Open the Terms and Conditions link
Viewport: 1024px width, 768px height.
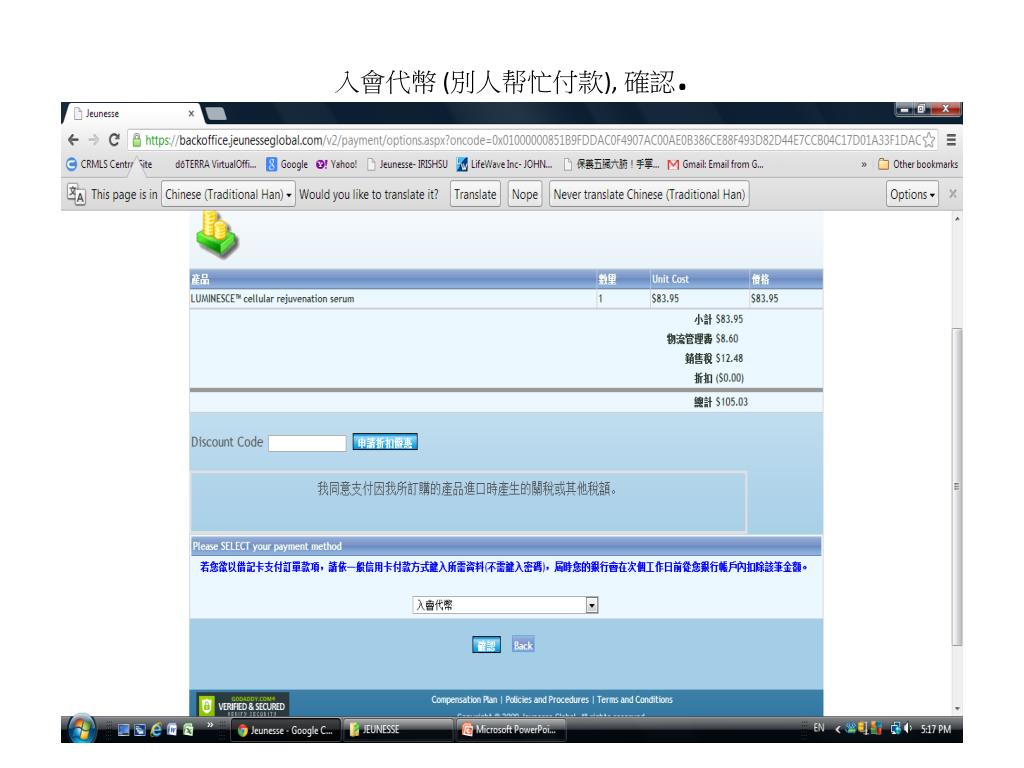[634, 699]
